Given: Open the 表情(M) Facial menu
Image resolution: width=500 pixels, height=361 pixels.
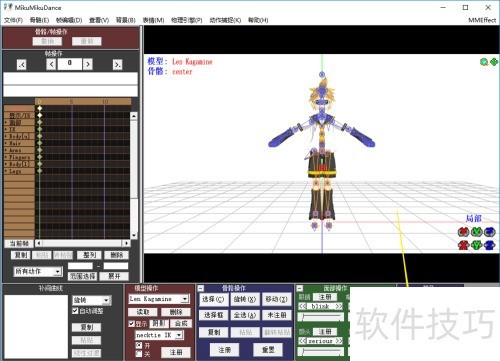Looking at the screenshot, I should click(153, 20).
